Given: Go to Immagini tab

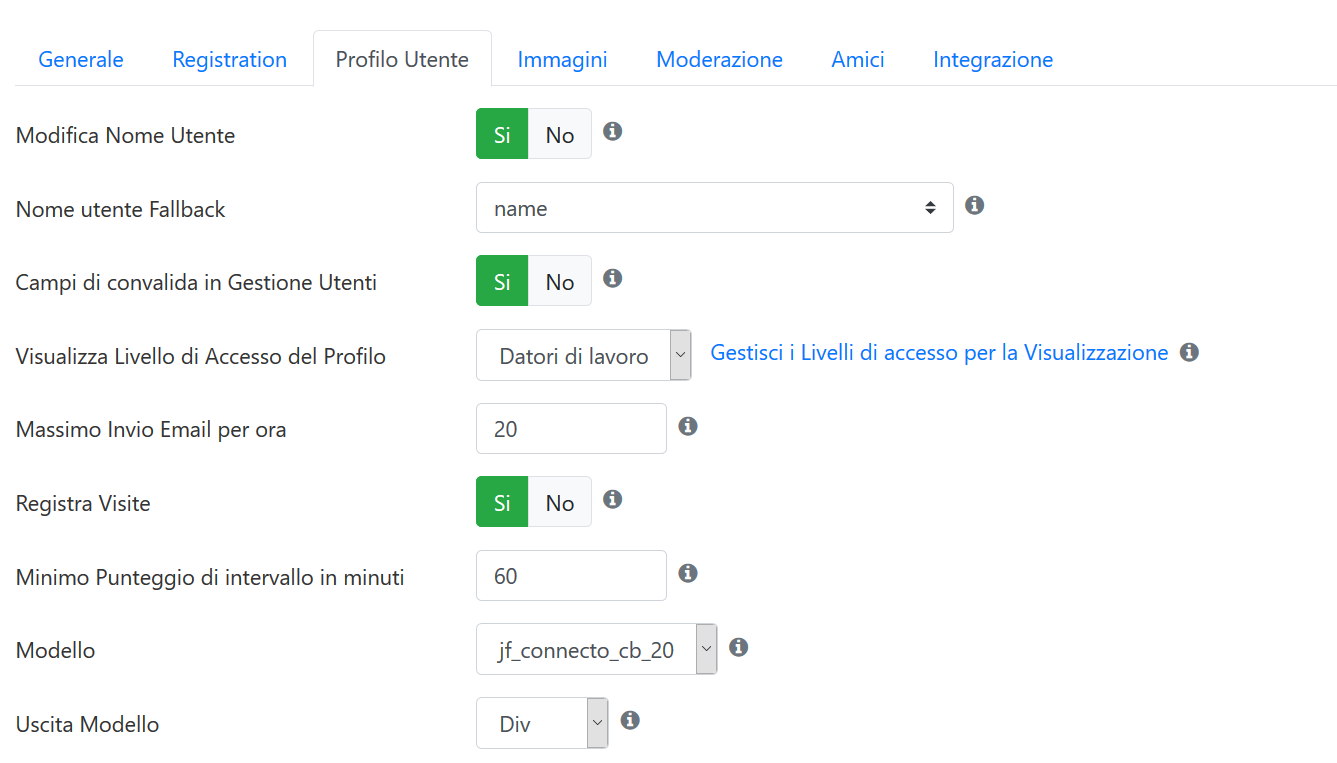Looking at the screenshot, I should [x=562, y=59].
